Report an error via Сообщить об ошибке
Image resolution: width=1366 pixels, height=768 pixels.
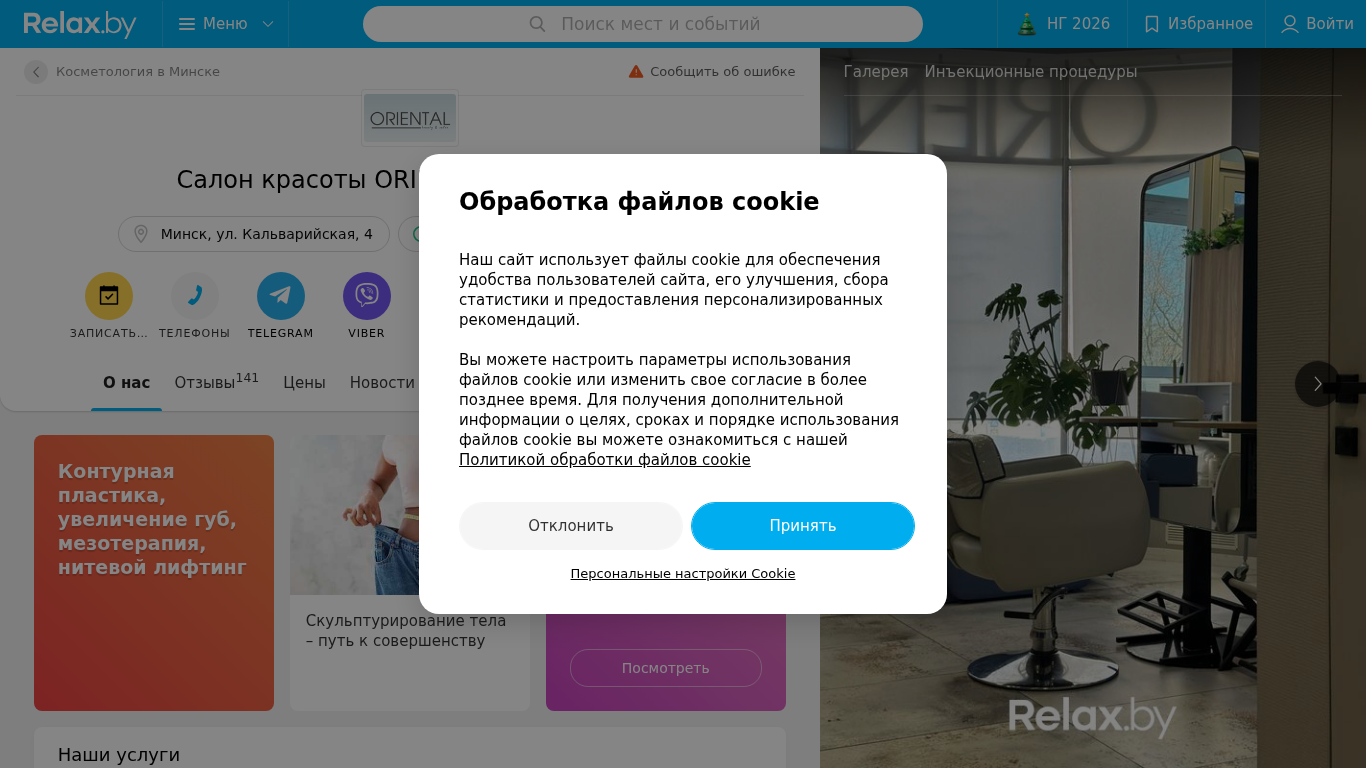712,72
